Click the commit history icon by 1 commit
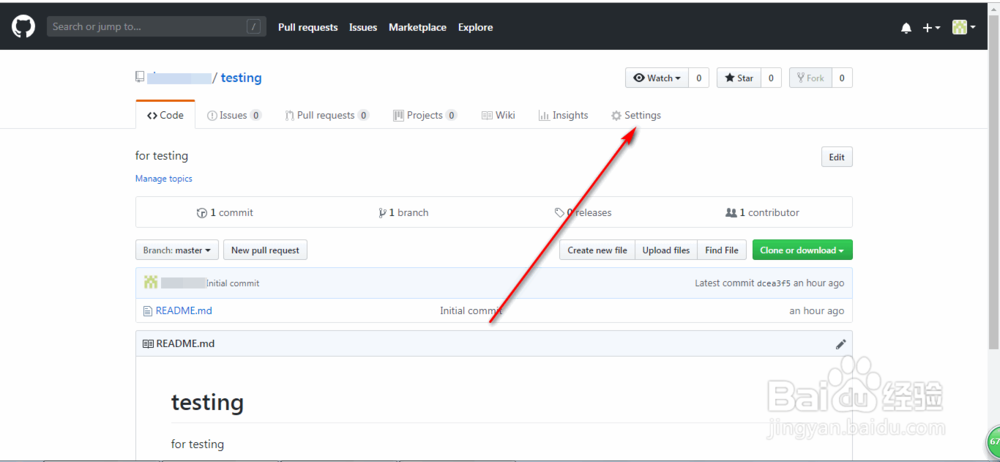 [202, 213]
